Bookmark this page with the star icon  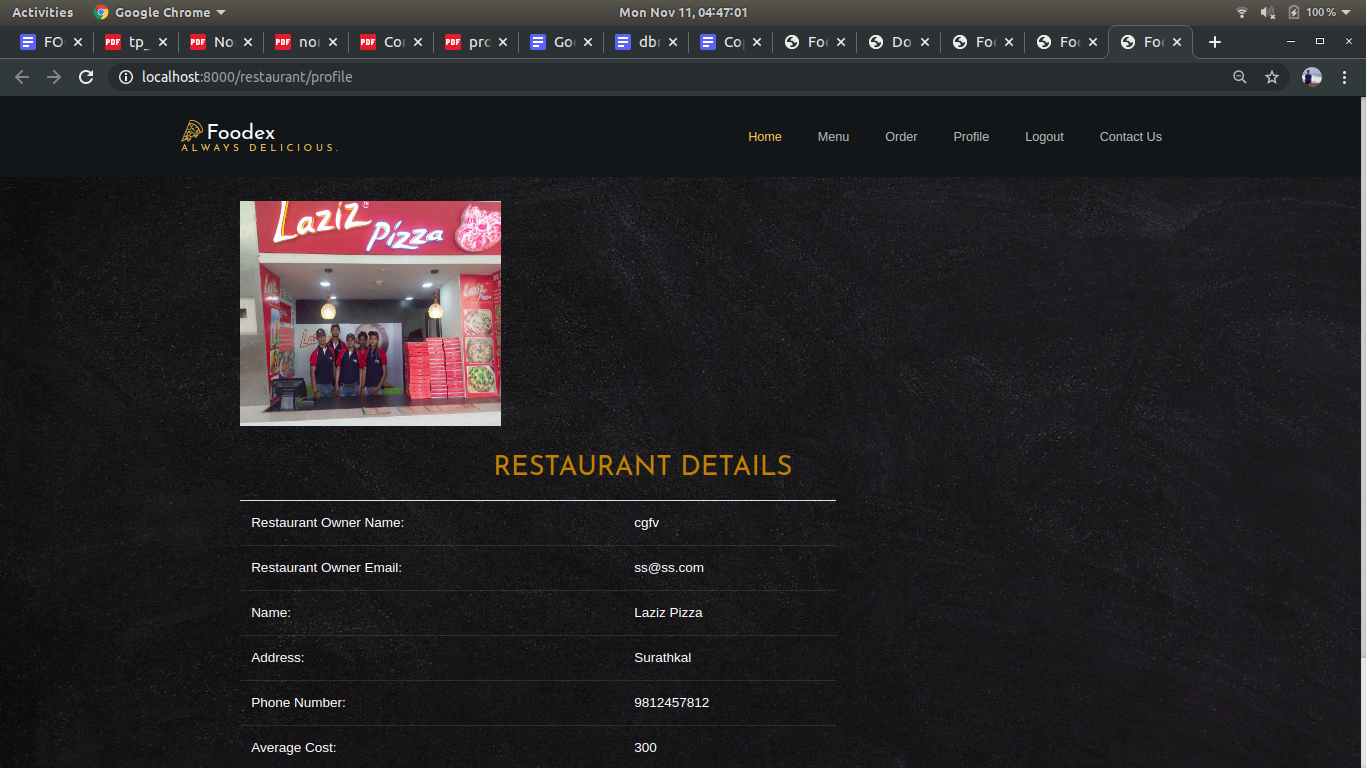tap(1272, 77)
